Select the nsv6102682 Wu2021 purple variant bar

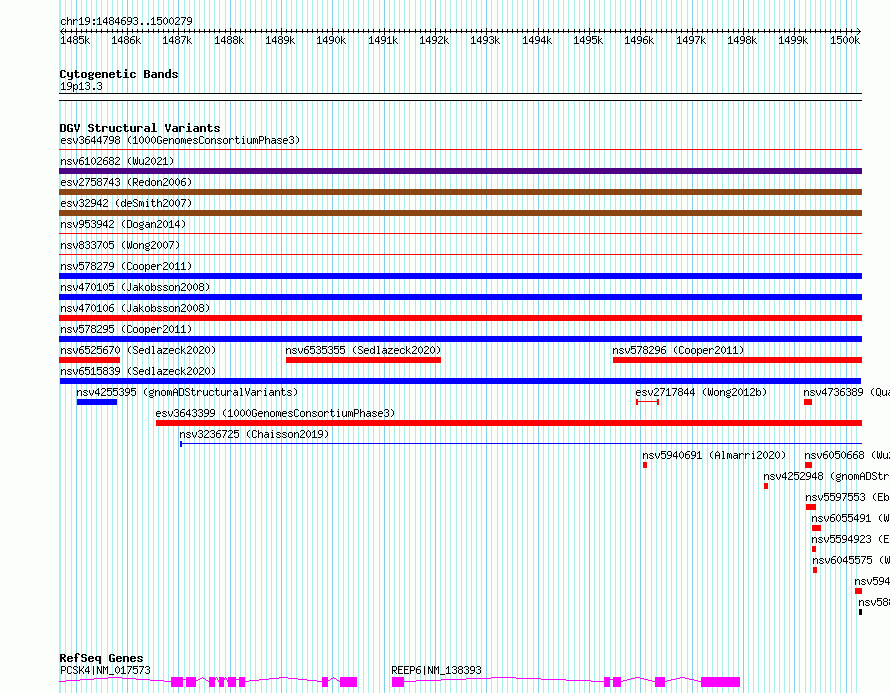coord(460,171)
